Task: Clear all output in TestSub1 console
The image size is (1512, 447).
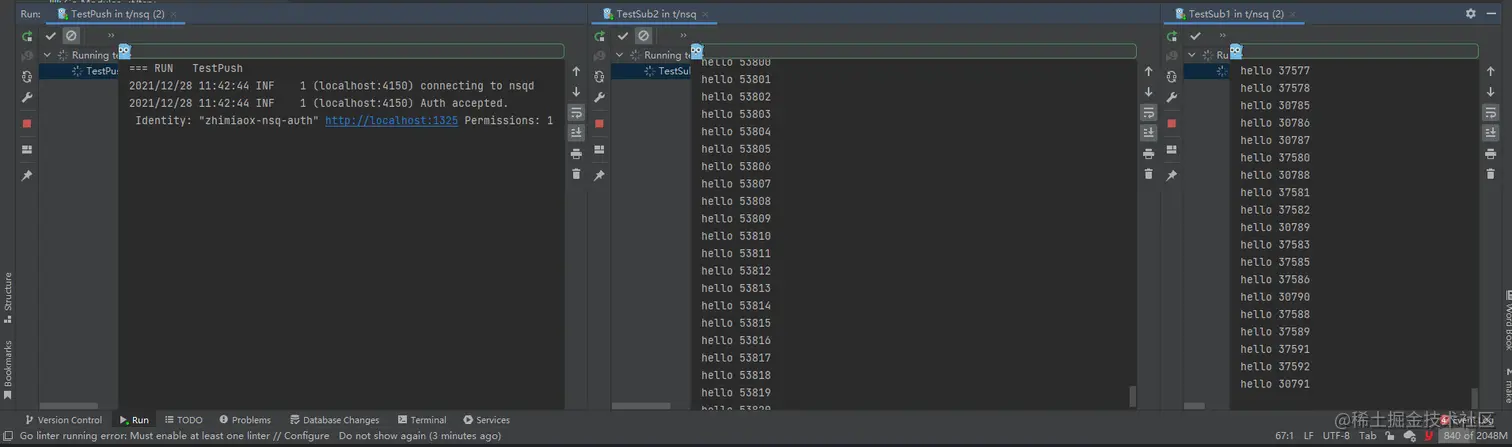Action: point(1490,174)
